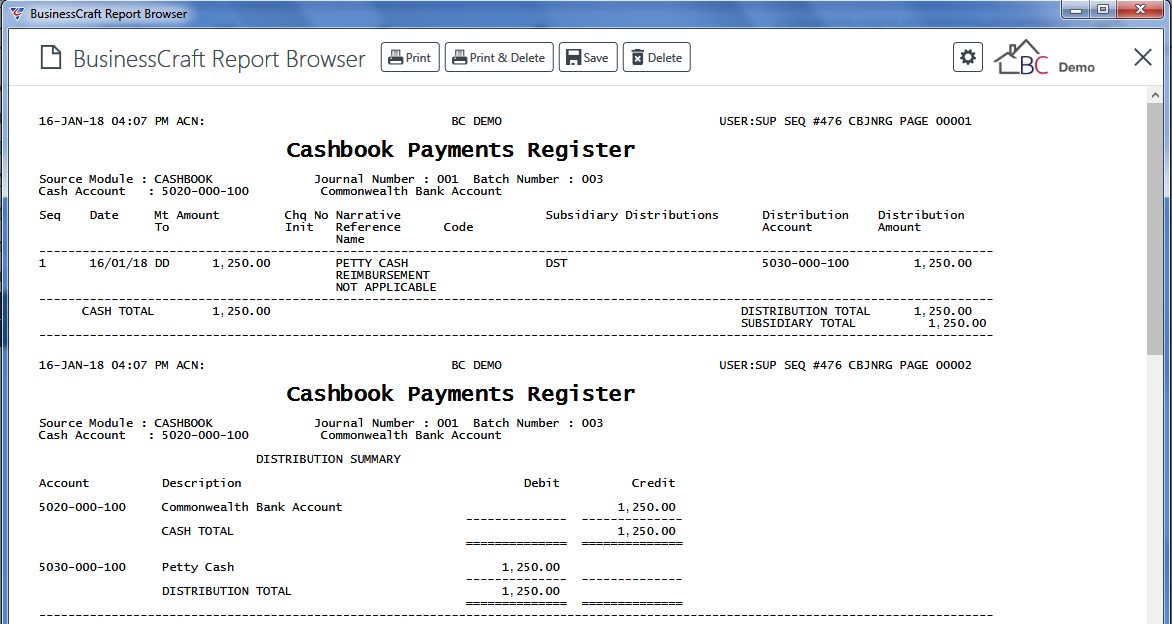Image resolution: width=1172 pixels, height=624 pixels.
Task: Click 'NOT APPLICABLE' name text
Action: click(386, 287)
